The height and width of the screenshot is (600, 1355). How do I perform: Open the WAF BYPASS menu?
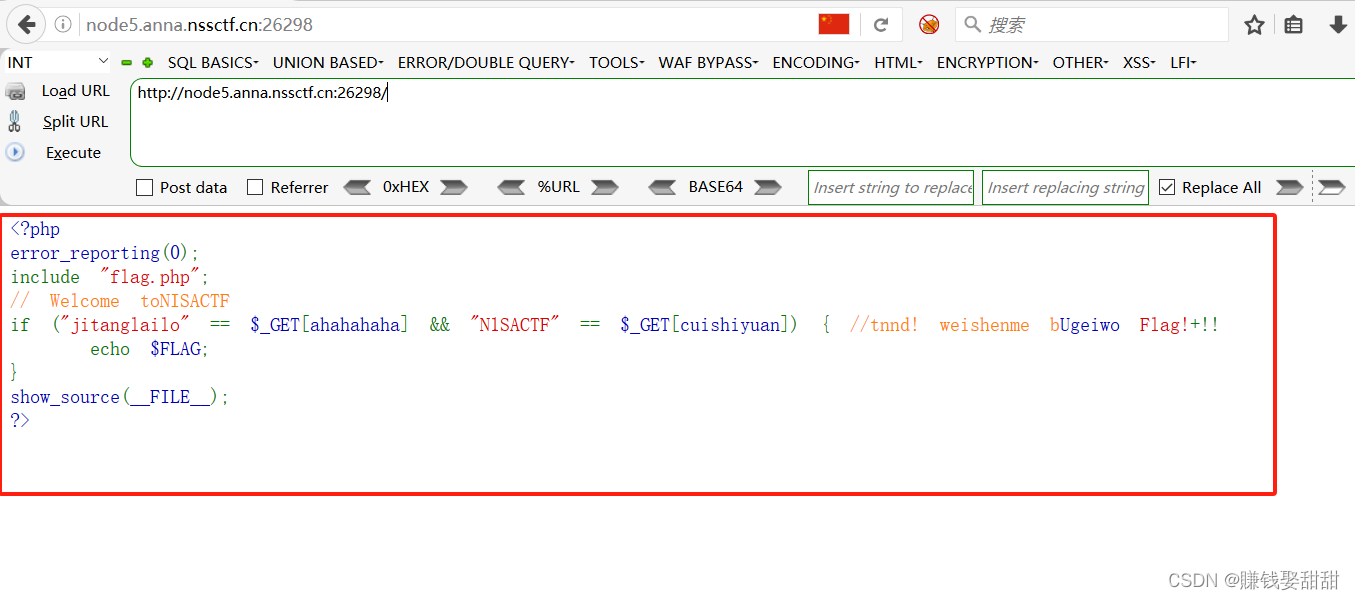[708, 62]
